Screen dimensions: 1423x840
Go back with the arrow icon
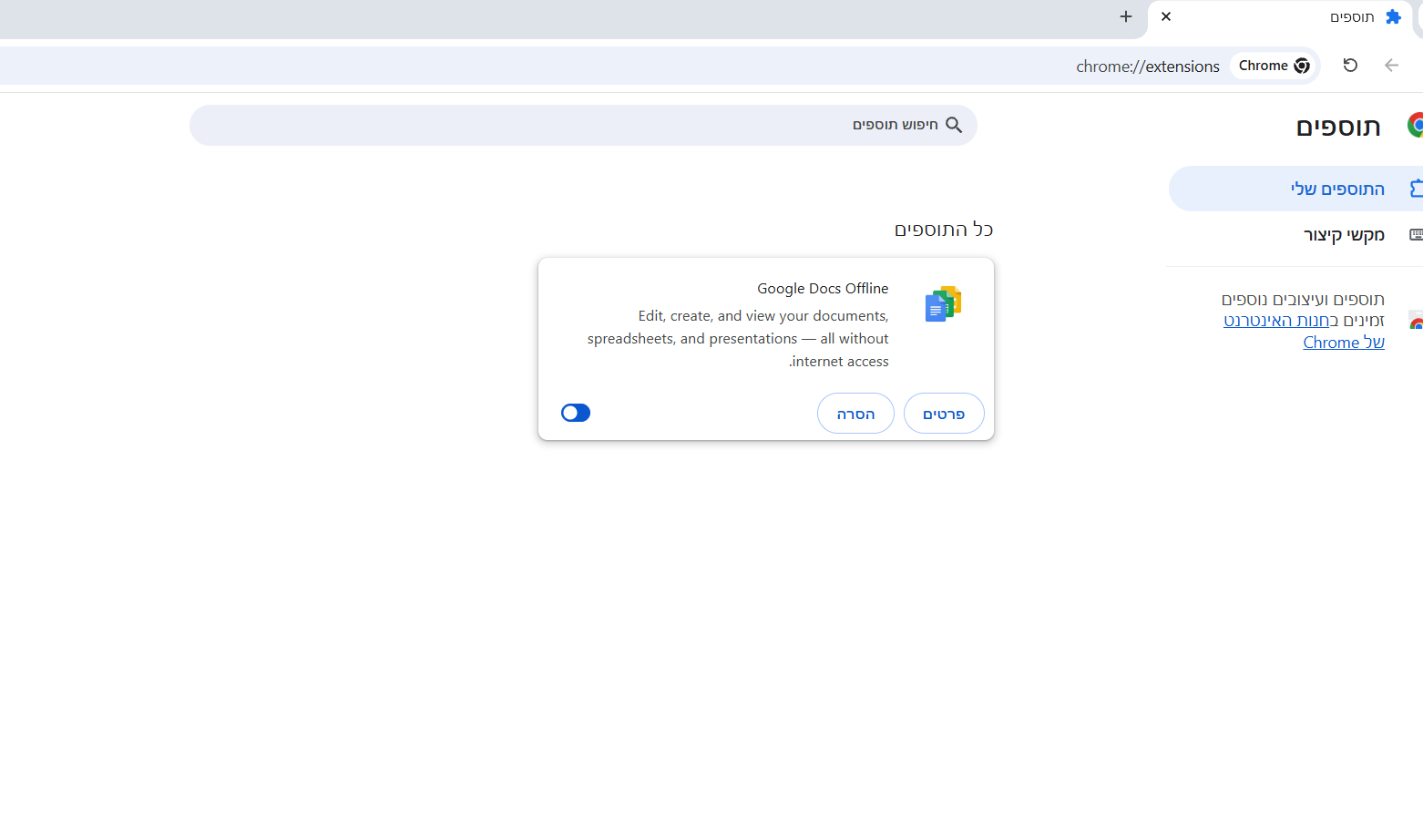pyautogui.click(x=1391, y=65)
